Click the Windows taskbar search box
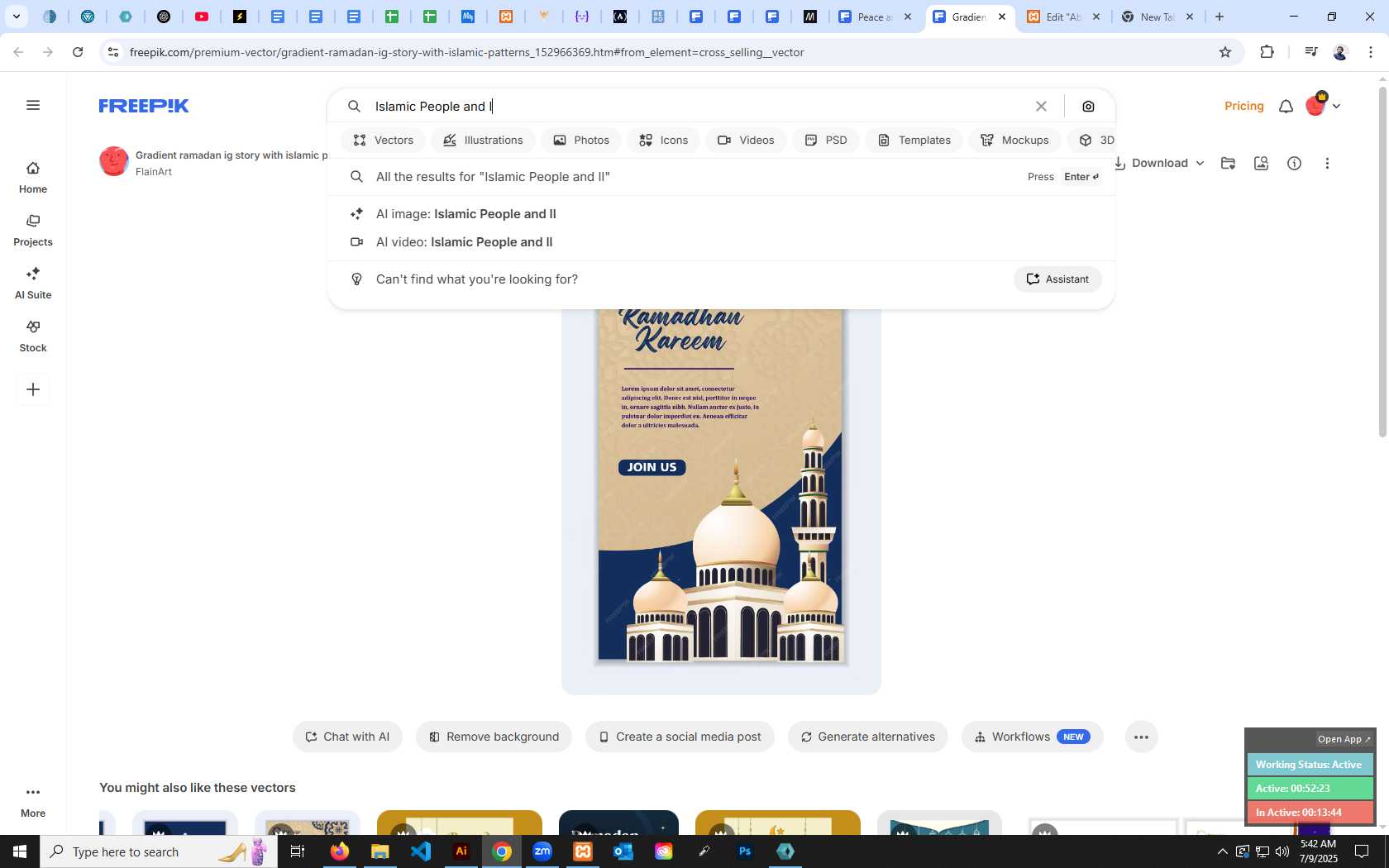 [x=159, y=851]
